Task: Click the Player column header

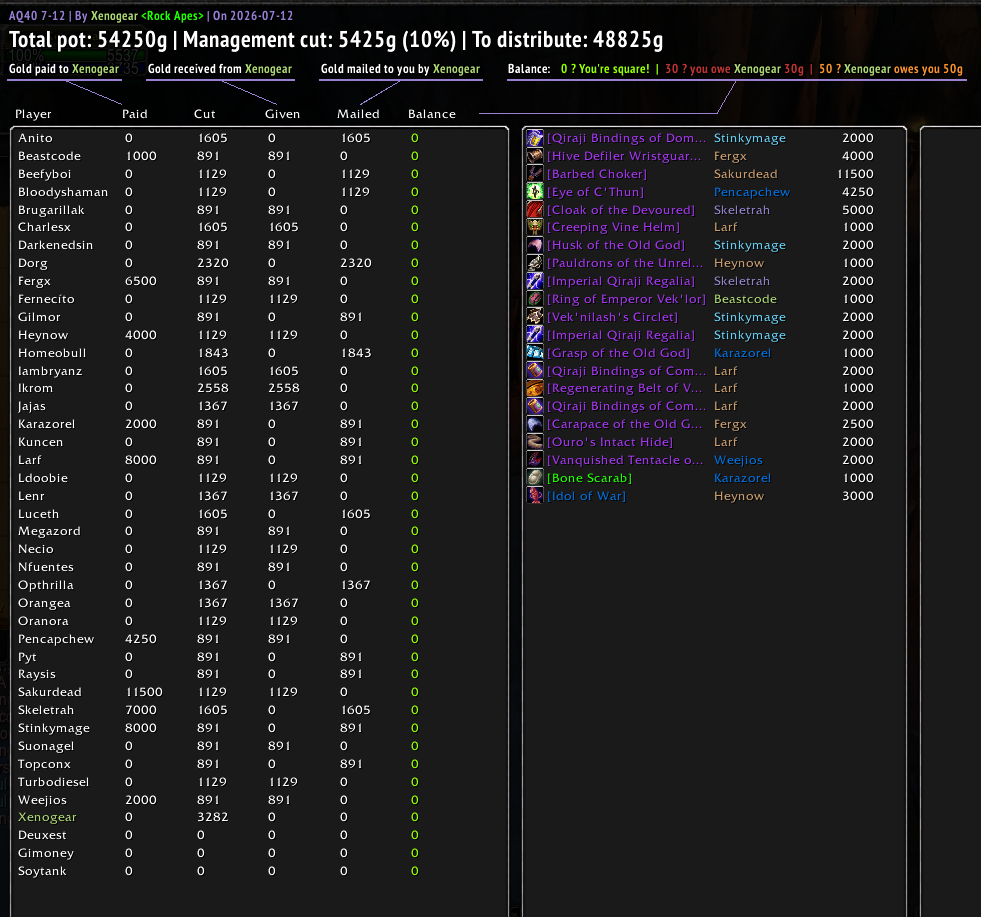Action: tap(33, 114)
